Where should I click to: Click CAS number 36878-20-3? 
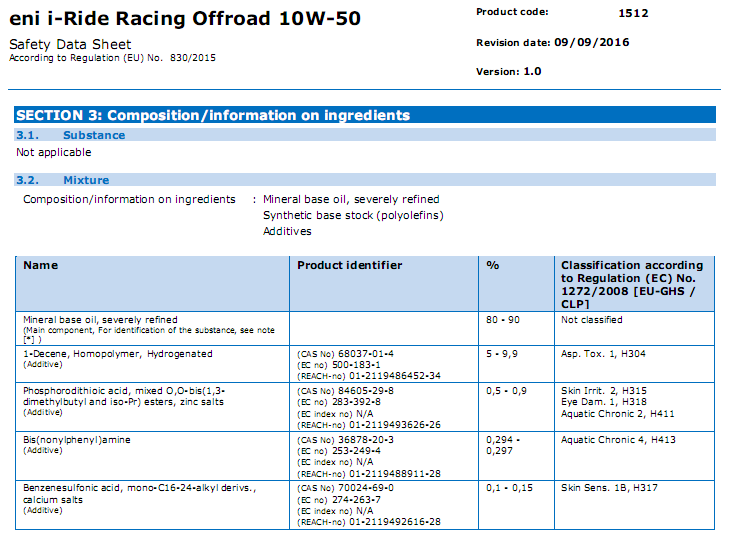coord(365,440)
